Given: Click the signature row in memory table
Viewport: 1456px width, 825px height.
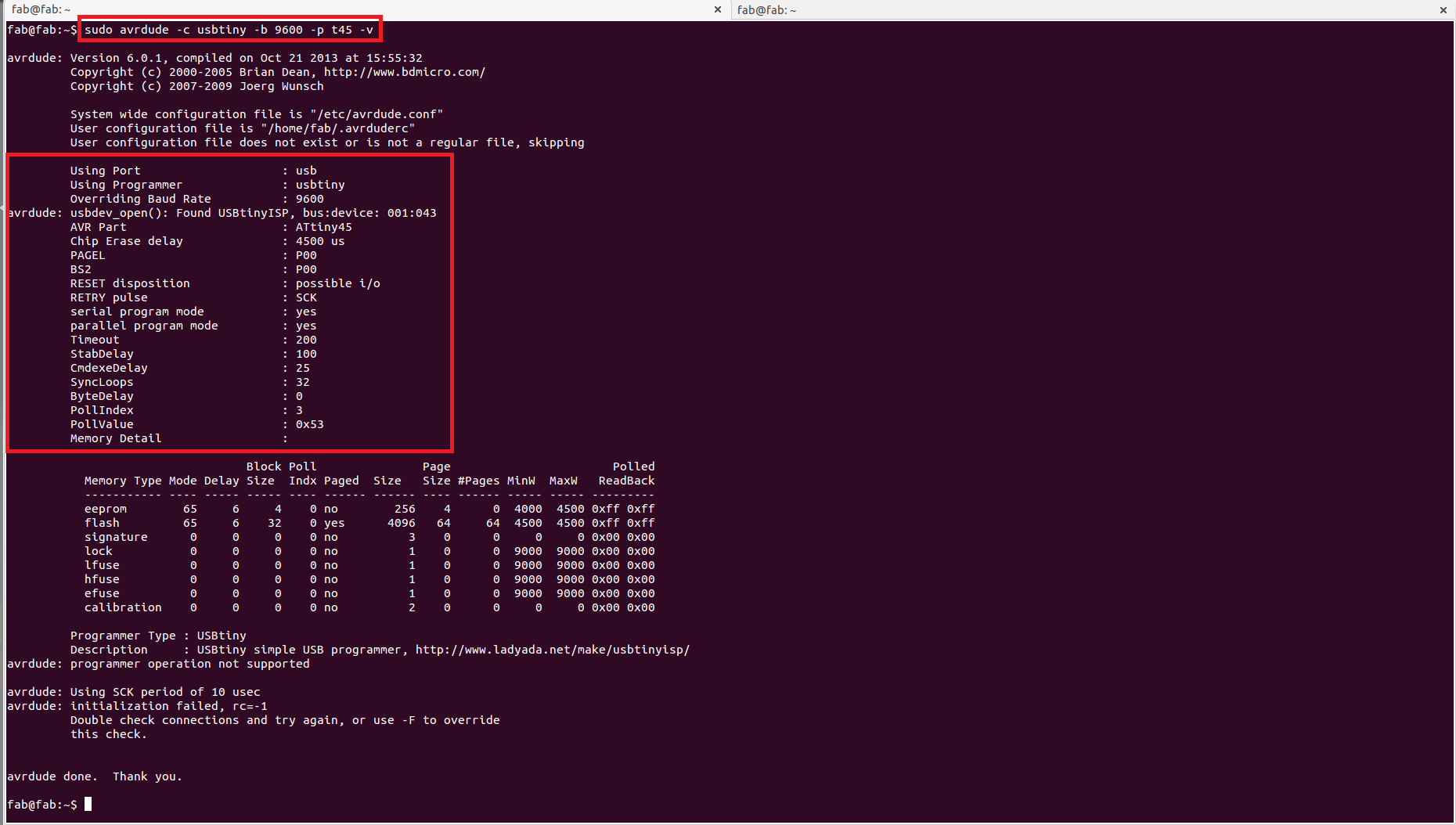Looking at the screenshot, I should click(x=369, y=537).
